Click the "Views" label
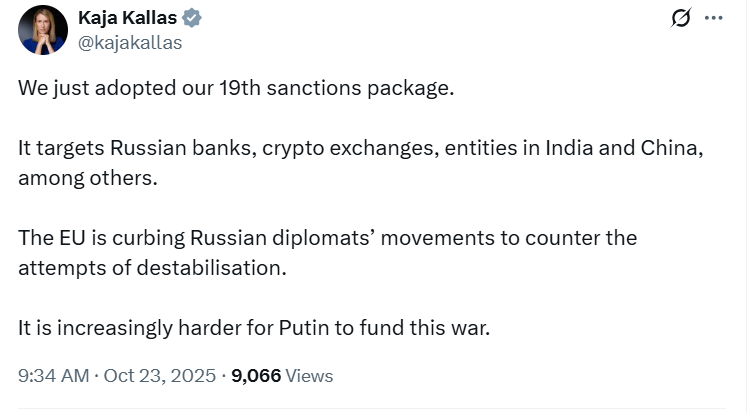Viewport: 748px width, 413px height. click(310, 376)
